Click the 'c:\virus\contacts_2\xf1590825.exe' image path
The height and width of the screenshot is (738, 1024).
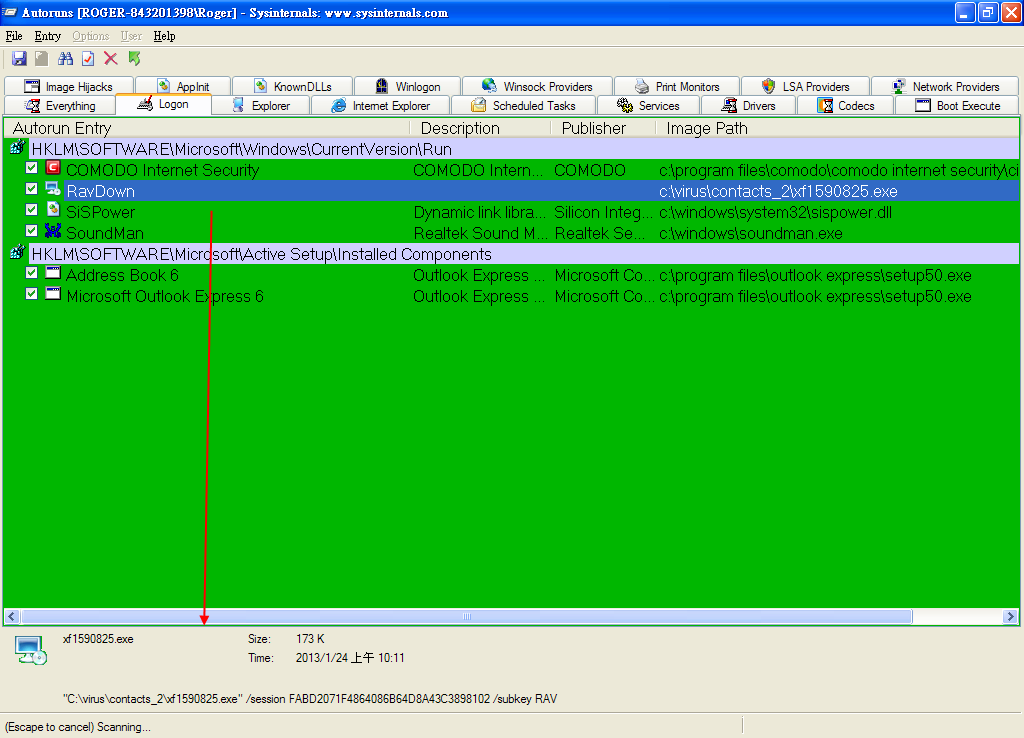(778, 191)
